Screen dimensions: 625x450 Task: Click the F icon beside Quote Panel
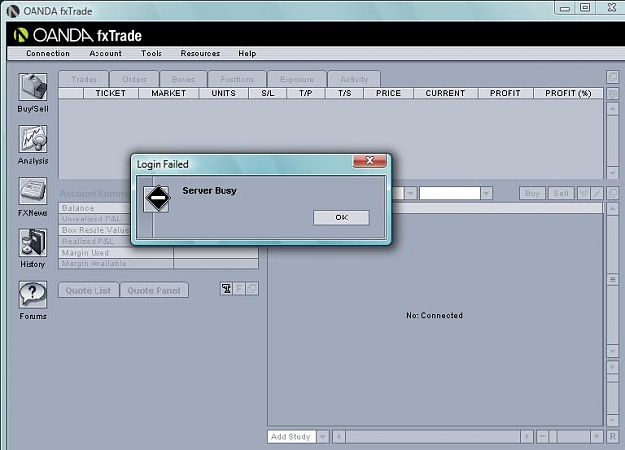point(239,289)
